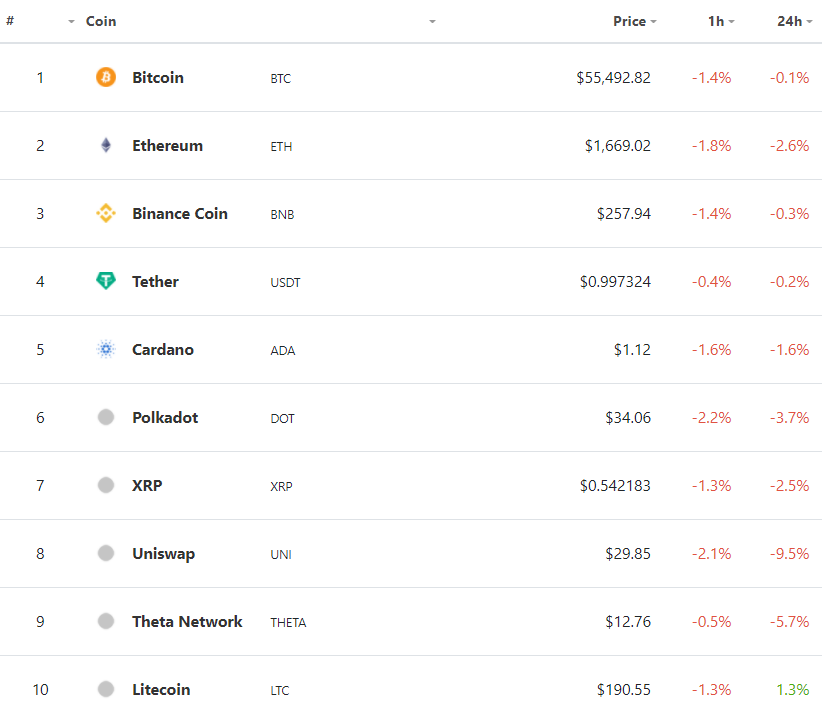822x720 pixels.
Task: Click the sort arrow left of Price
Action: [432, 21]
